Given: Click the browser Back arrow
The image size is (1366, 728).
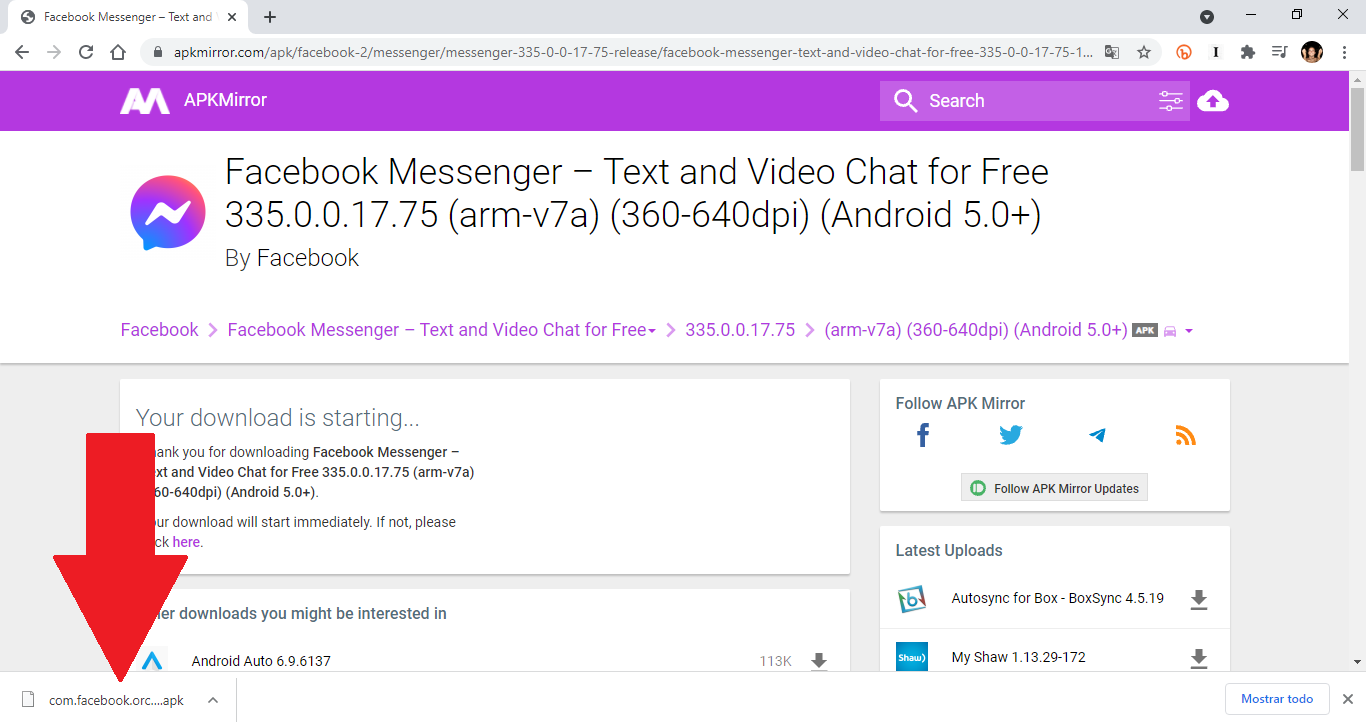Looking at the screenshot, I should (22, 52).
